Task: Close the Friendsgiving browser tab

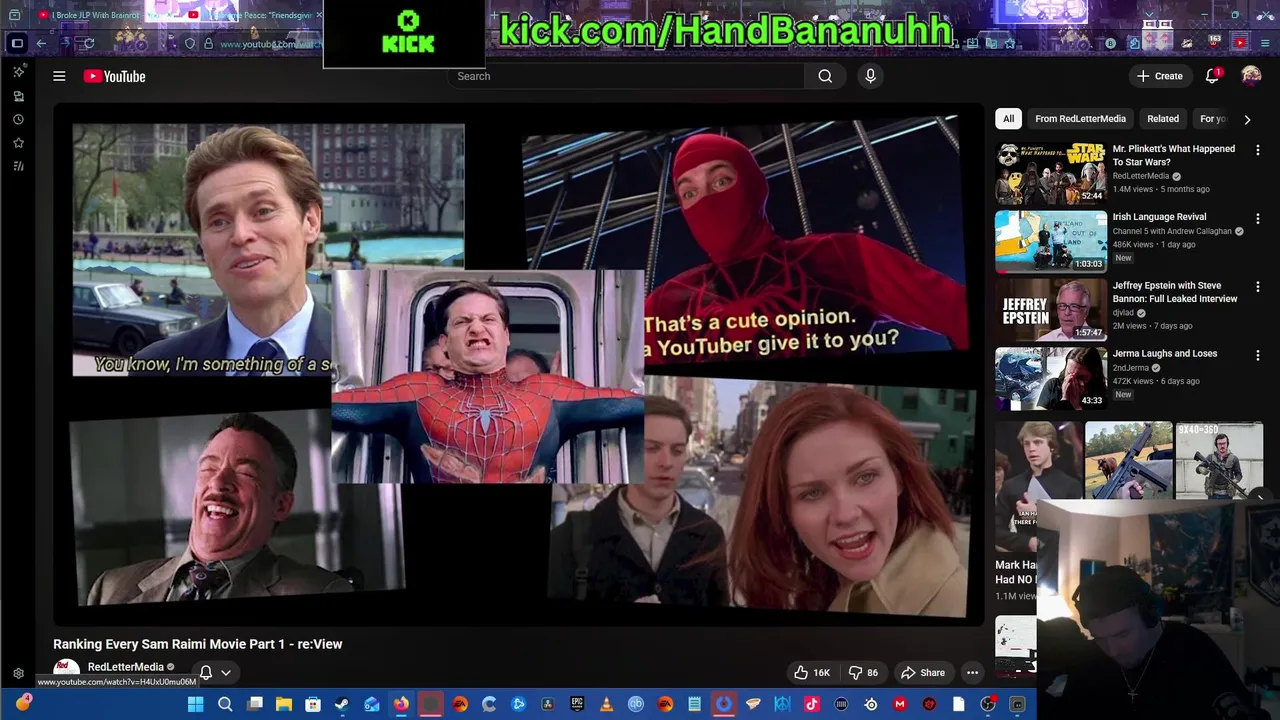Action: (319, 15)
